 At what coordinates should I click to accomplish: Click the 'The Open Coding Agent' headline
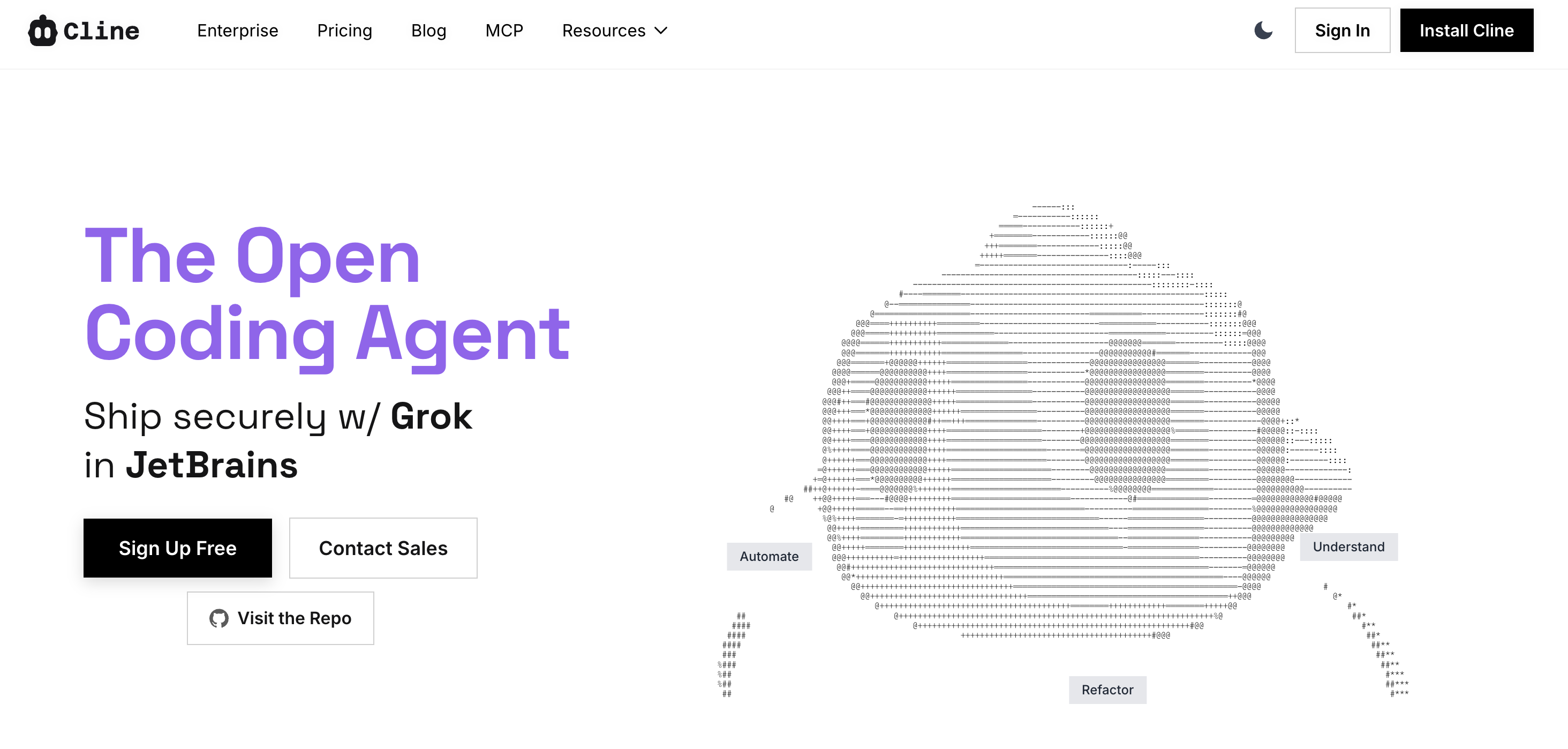point(327,295)
